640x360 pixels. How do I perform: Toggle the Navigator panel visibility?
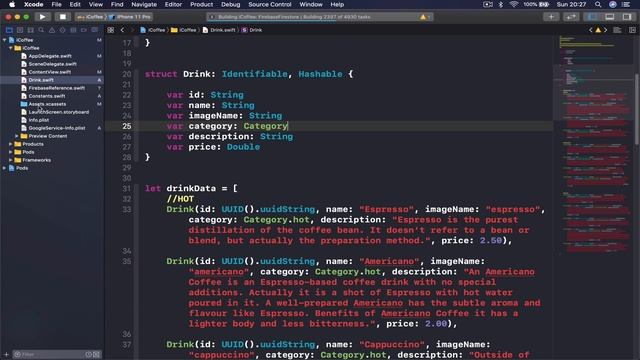(x=592, y=17)
